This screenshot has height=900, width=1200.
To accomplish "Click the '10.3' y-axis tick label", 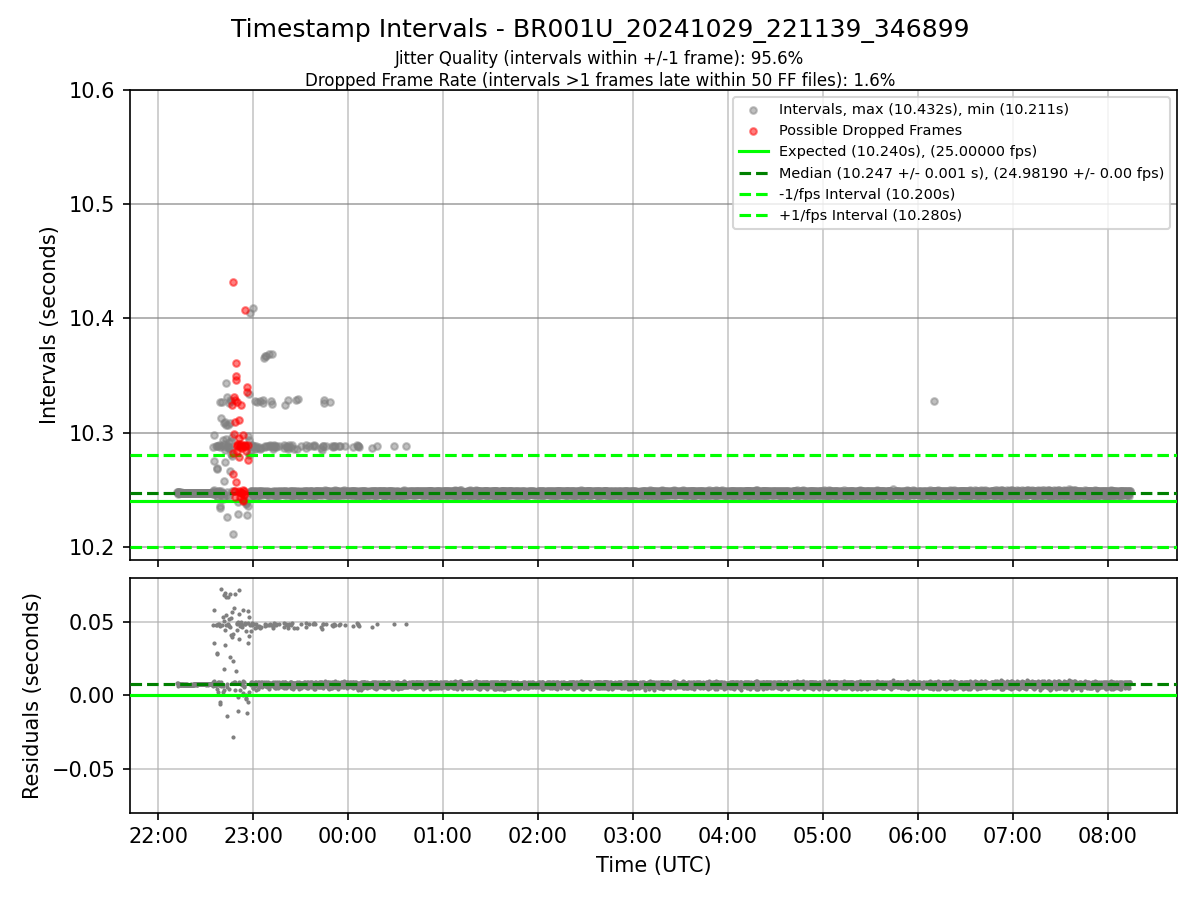I will click(94, 433).
